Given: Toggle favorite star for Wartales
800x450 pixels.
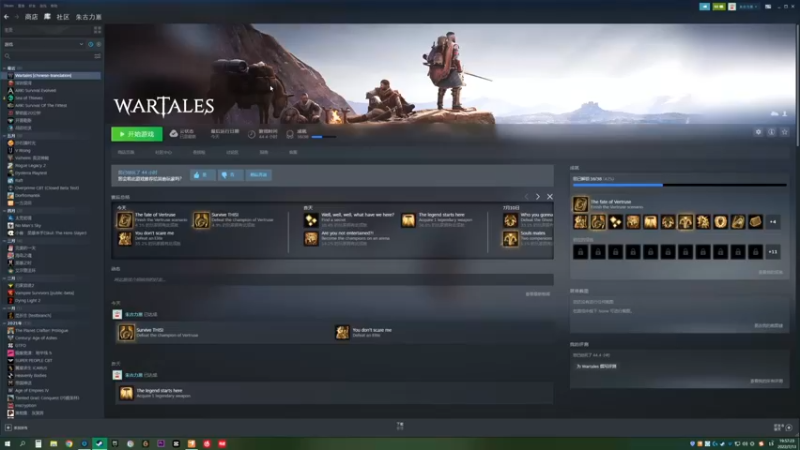Looking at the screenshot, I should point(785,132).
